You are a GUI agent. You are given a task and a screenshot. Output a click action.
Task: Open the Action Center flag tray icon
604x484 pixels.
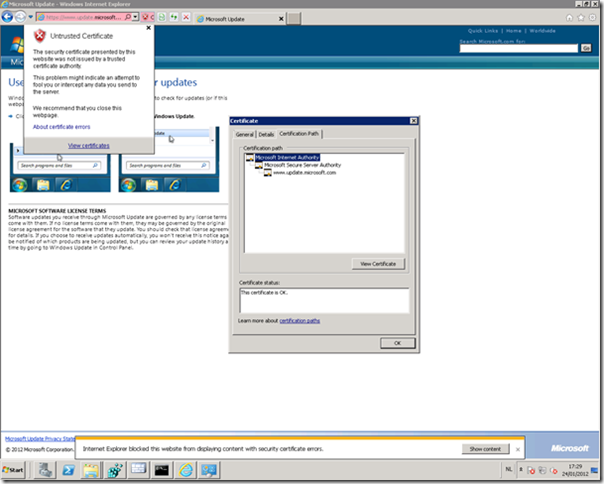tap(531, 470)
